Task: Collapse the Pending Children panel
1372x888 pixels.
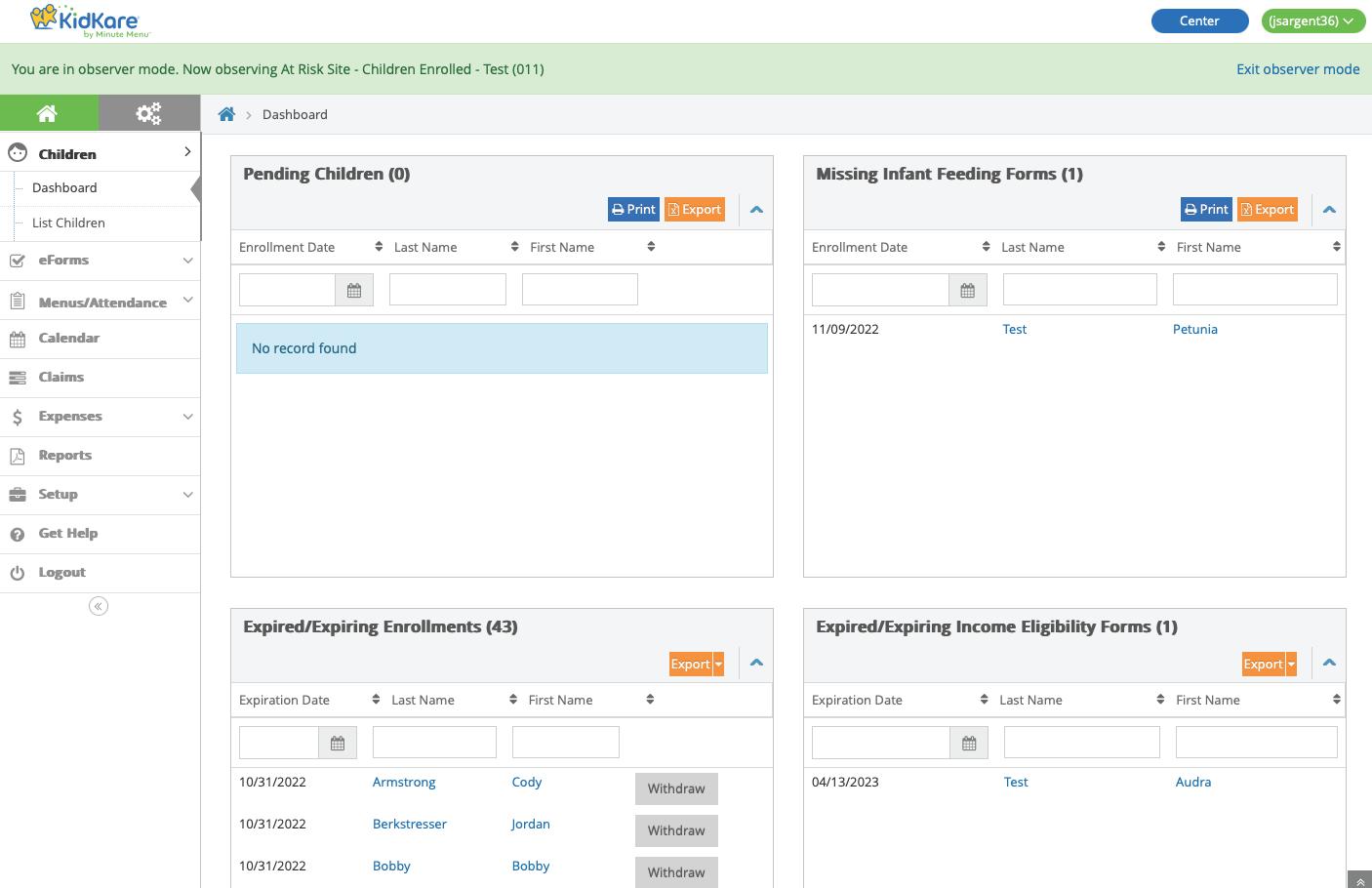Action: point(756,209)
